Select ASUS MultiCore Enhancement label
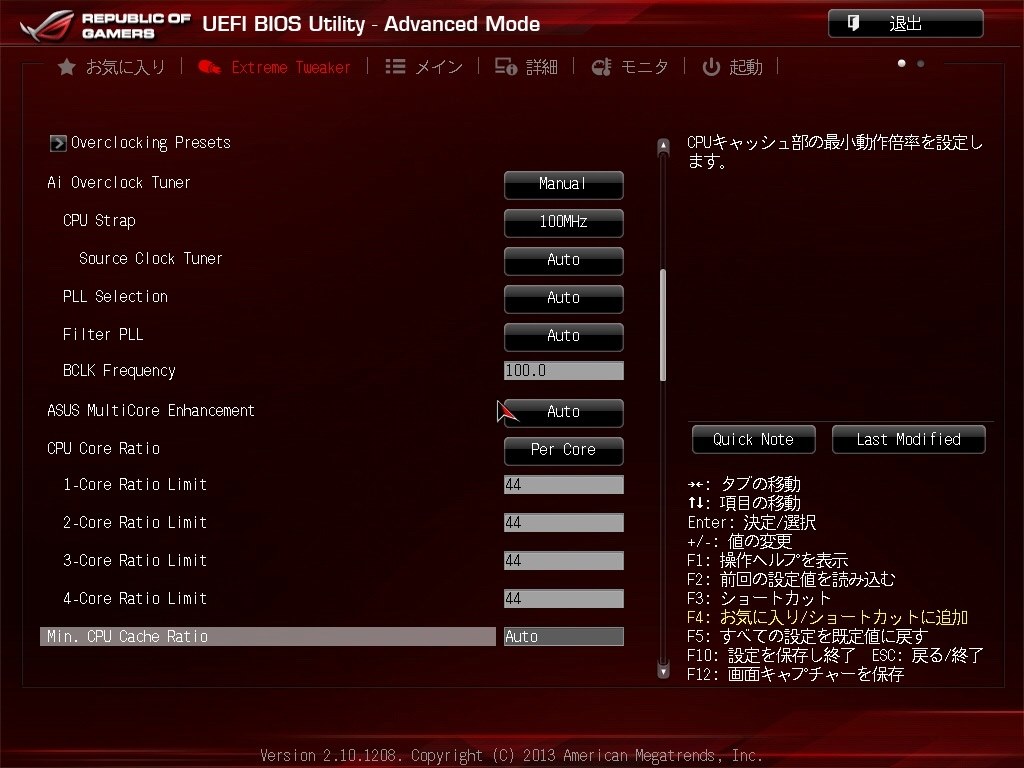 [x=151, y=411]
